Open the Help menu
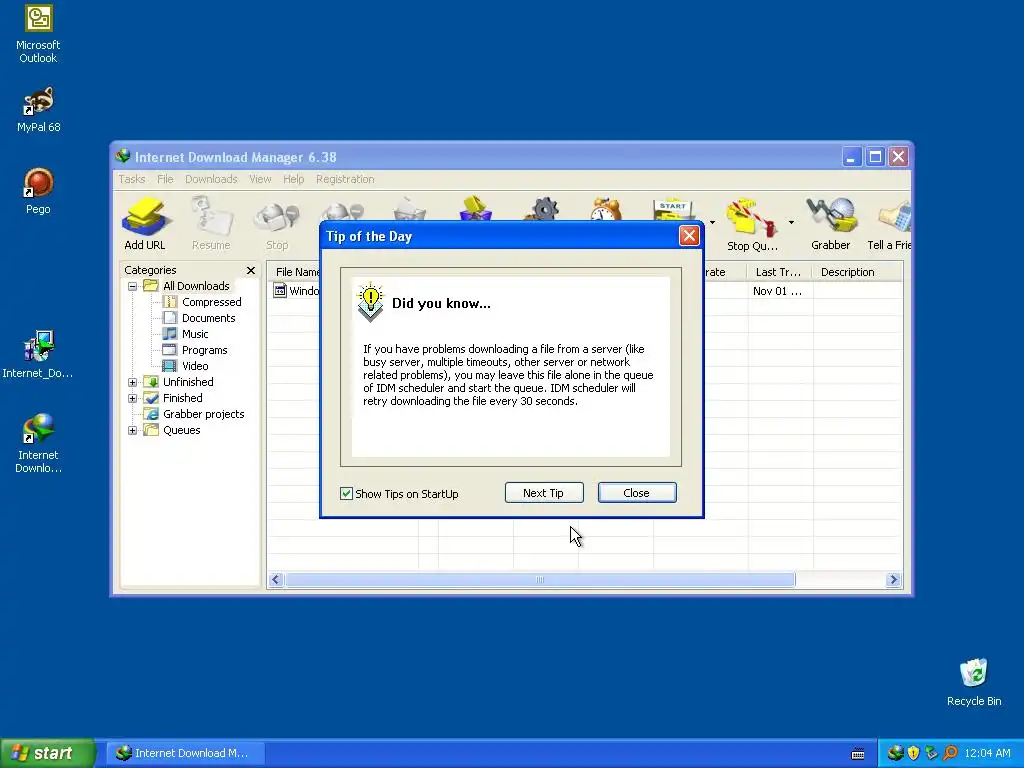Image resolution: width=1024 pixels, height=768 pixels. [293, 179]
